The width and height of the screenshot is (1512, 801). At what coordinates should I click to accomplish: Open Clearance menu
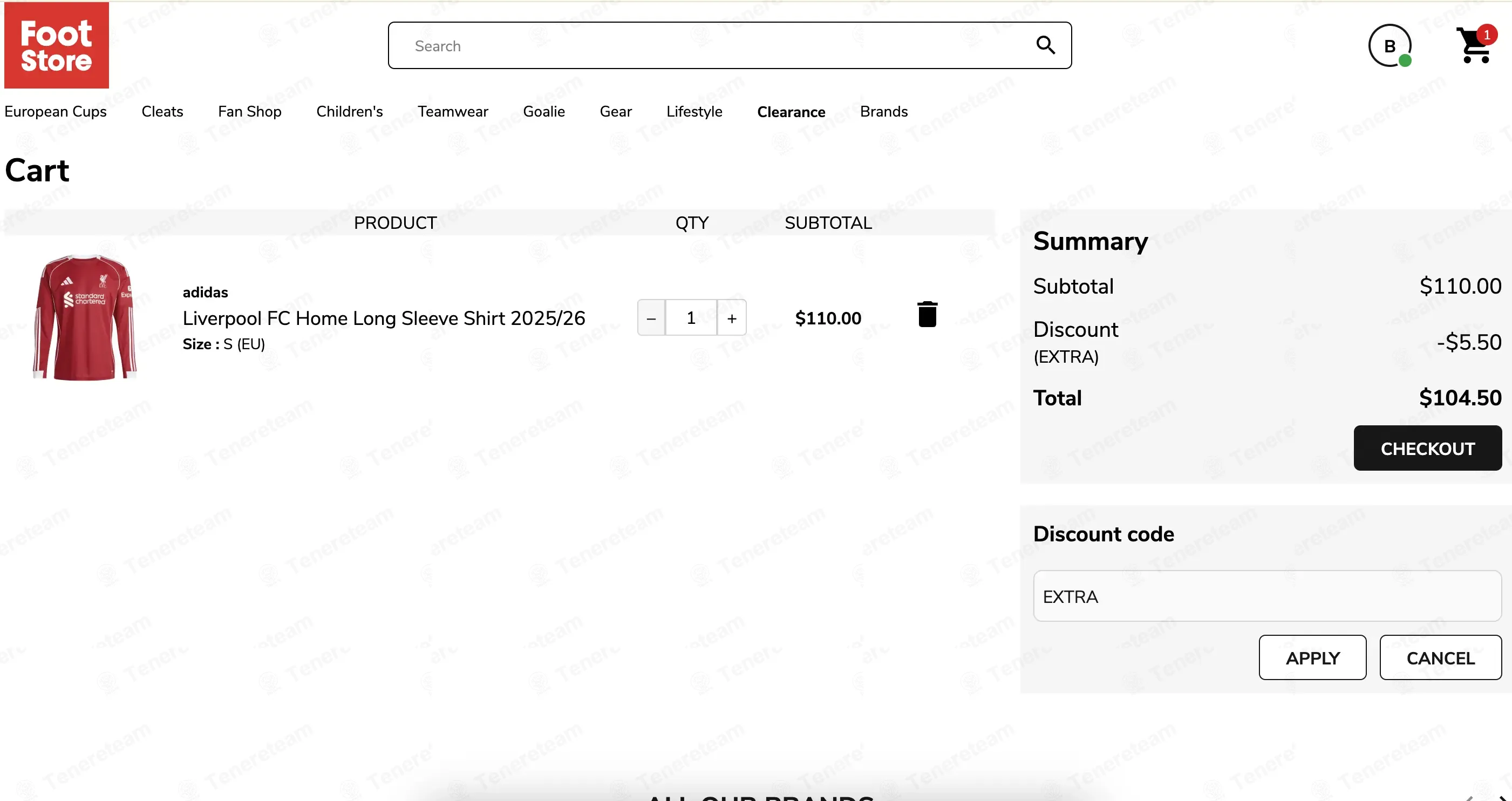coord(791,112)
